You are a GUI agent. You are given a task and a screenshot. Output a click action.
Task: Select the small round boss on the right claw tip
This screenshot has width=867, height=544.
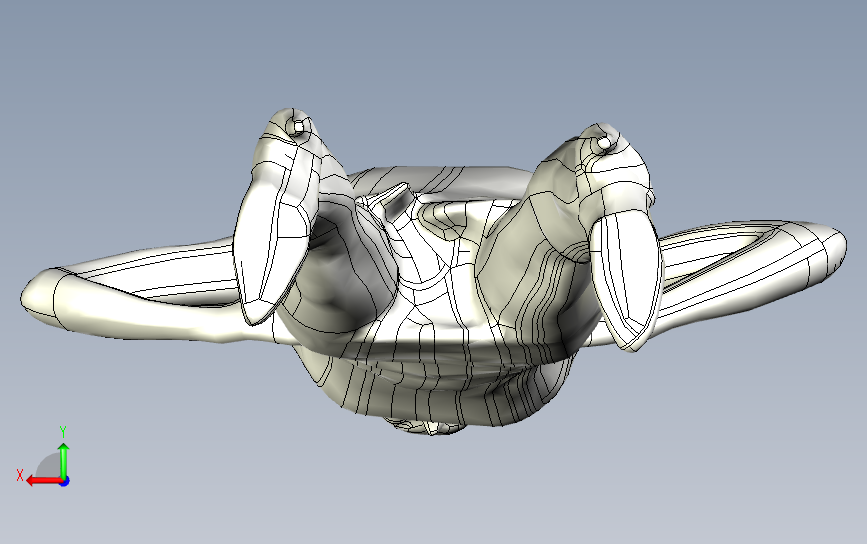click(x=604, y=144)
